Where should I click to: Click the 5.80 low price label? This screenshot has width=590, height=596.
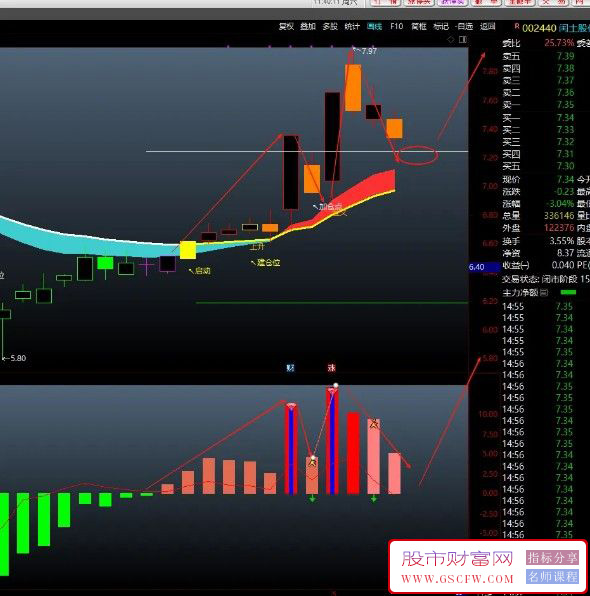pyautogui.click(x=18, y=358)
